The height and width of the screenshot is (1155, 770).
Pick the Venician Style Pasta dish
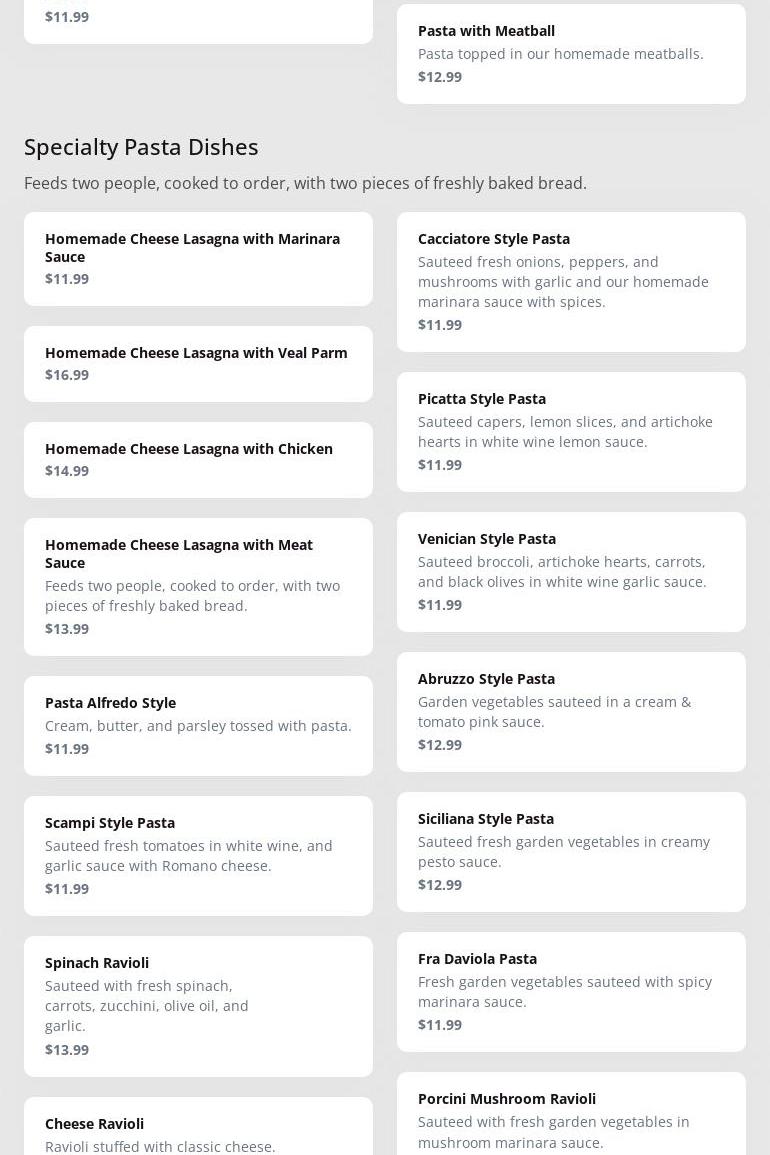tap(571, 571)
